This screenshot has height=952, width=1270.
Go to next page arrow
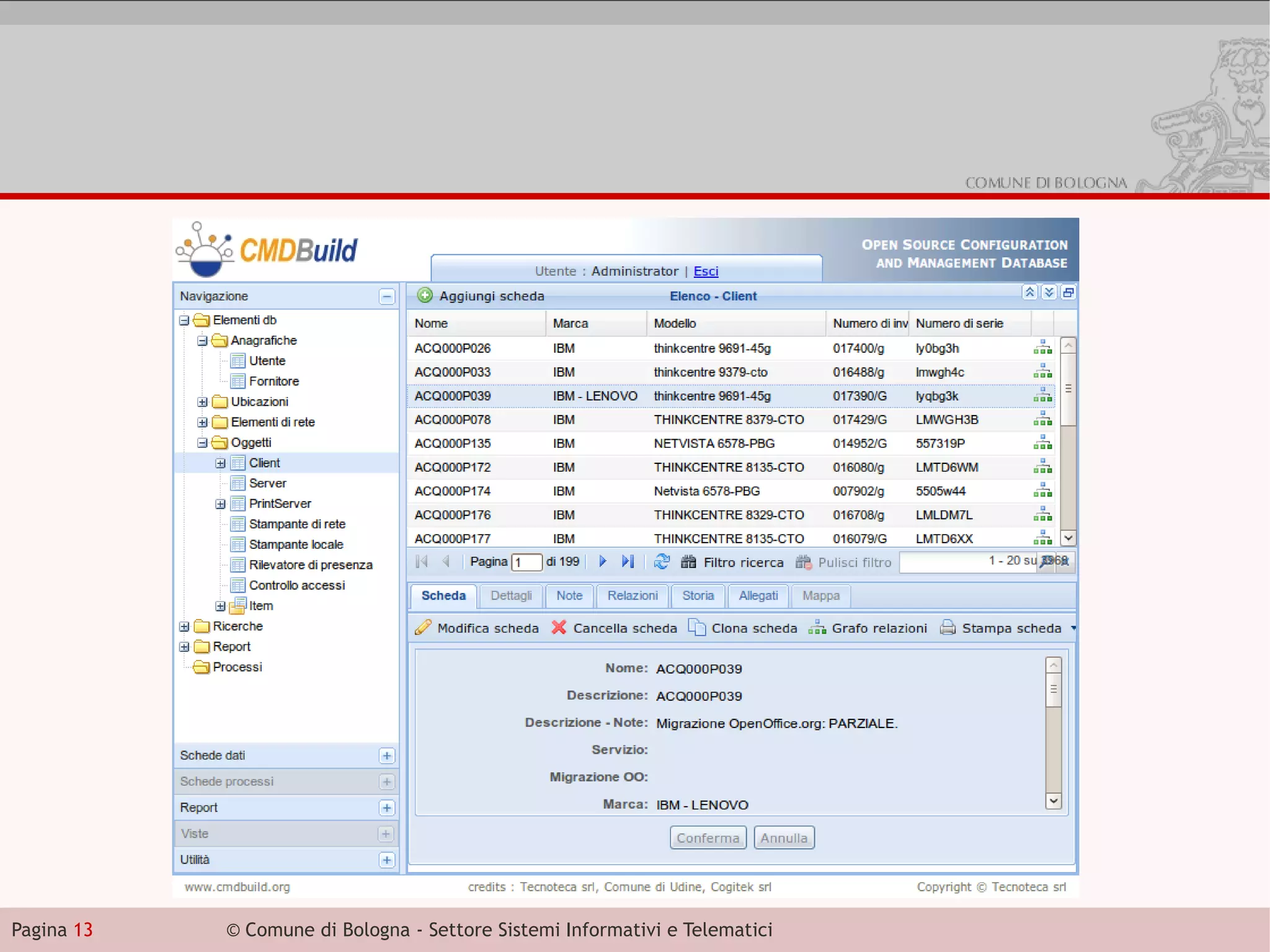602,562
